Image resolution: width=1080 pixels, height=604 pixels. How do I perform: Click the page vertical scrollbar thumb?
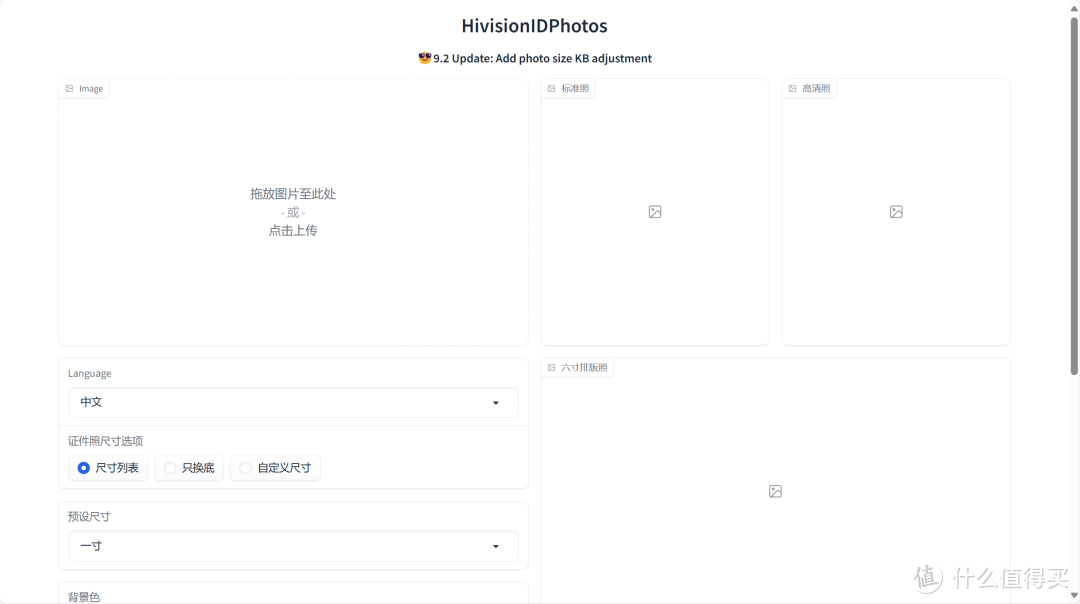[x=1074, y=196]
